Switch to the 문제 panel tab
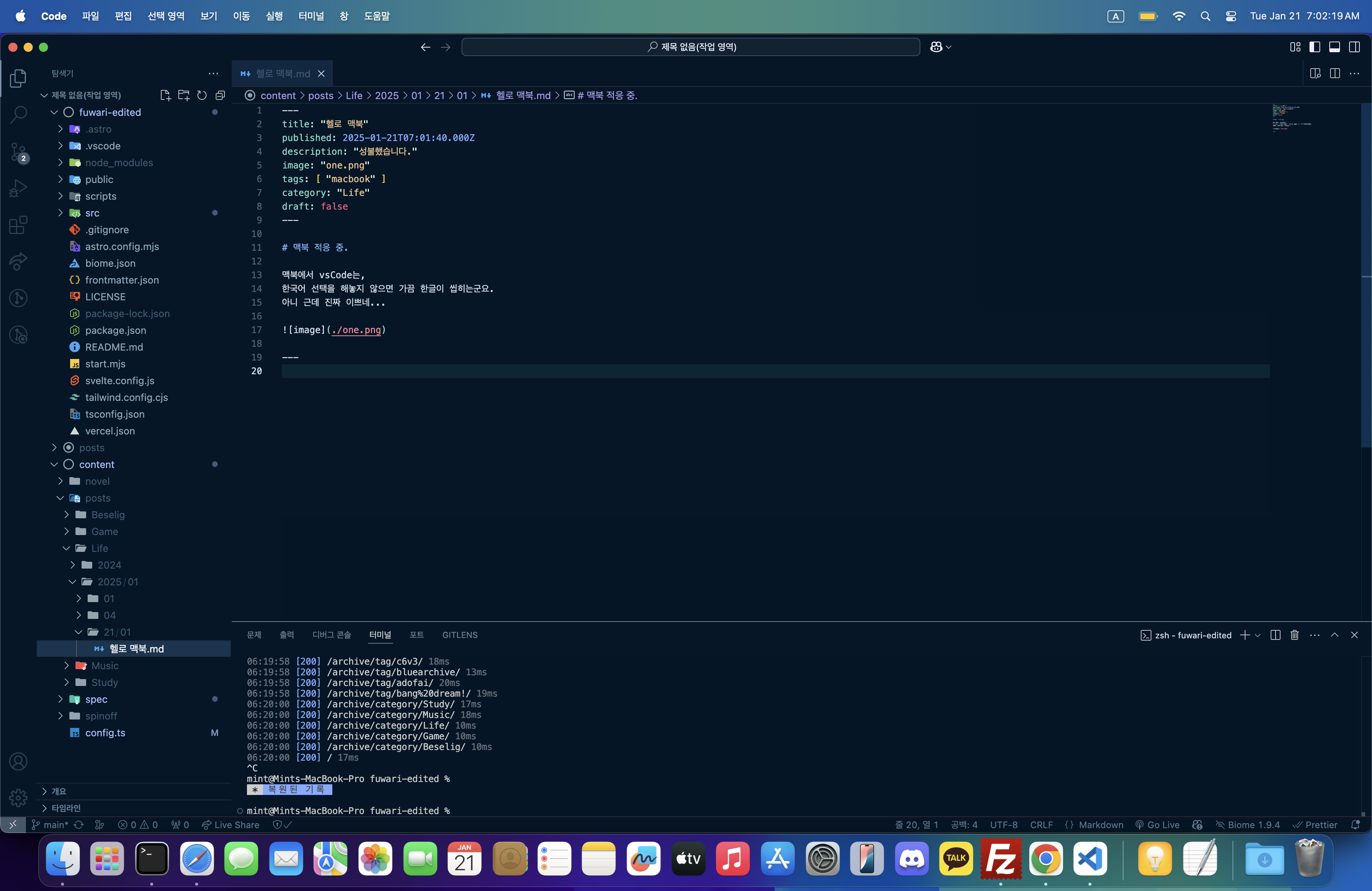The height and width of the screenshot is (891, 1372). pyautogui.click(x=254, y=635)
